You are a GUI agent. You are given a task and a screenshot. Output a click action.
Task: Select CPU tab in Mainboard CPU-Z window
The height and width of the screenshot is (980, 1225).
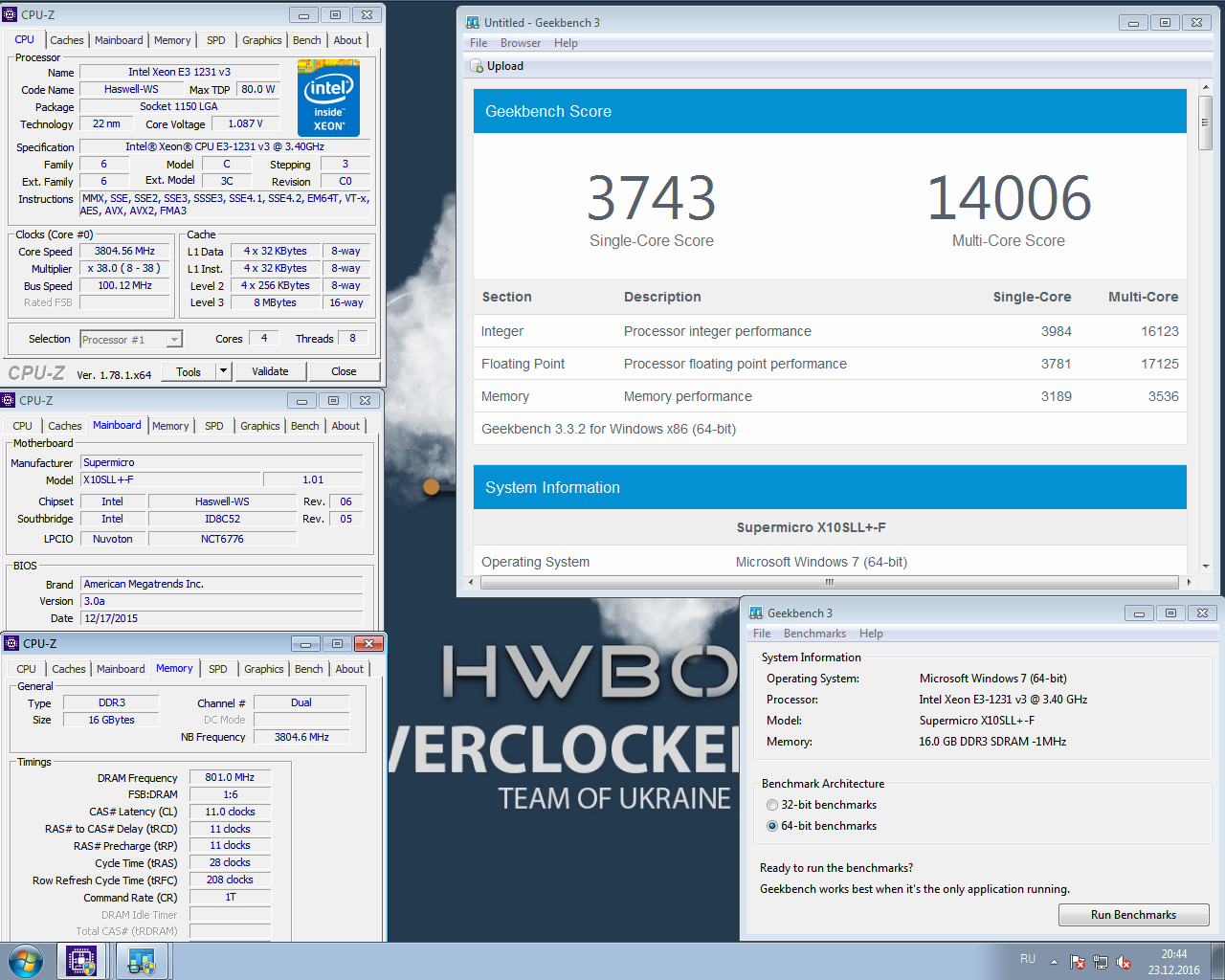[23, 426]
